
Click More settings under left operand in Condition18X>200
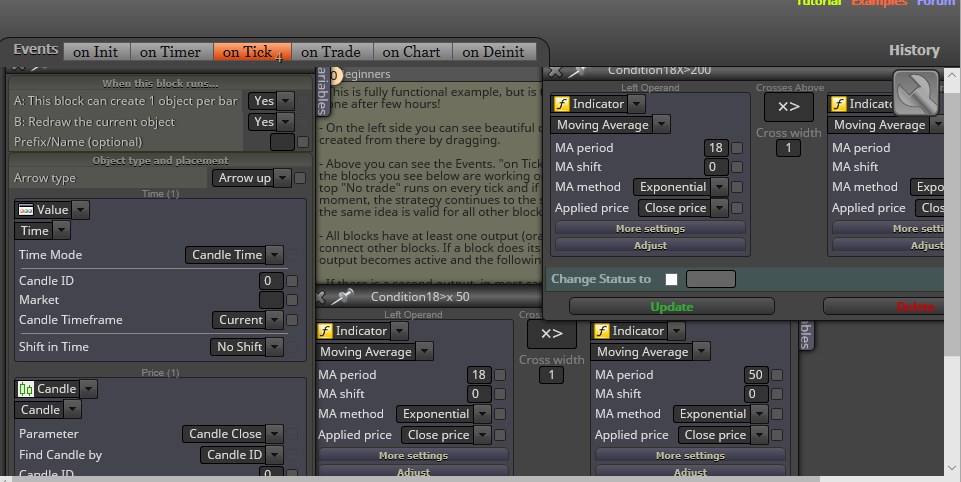point(650,229)
